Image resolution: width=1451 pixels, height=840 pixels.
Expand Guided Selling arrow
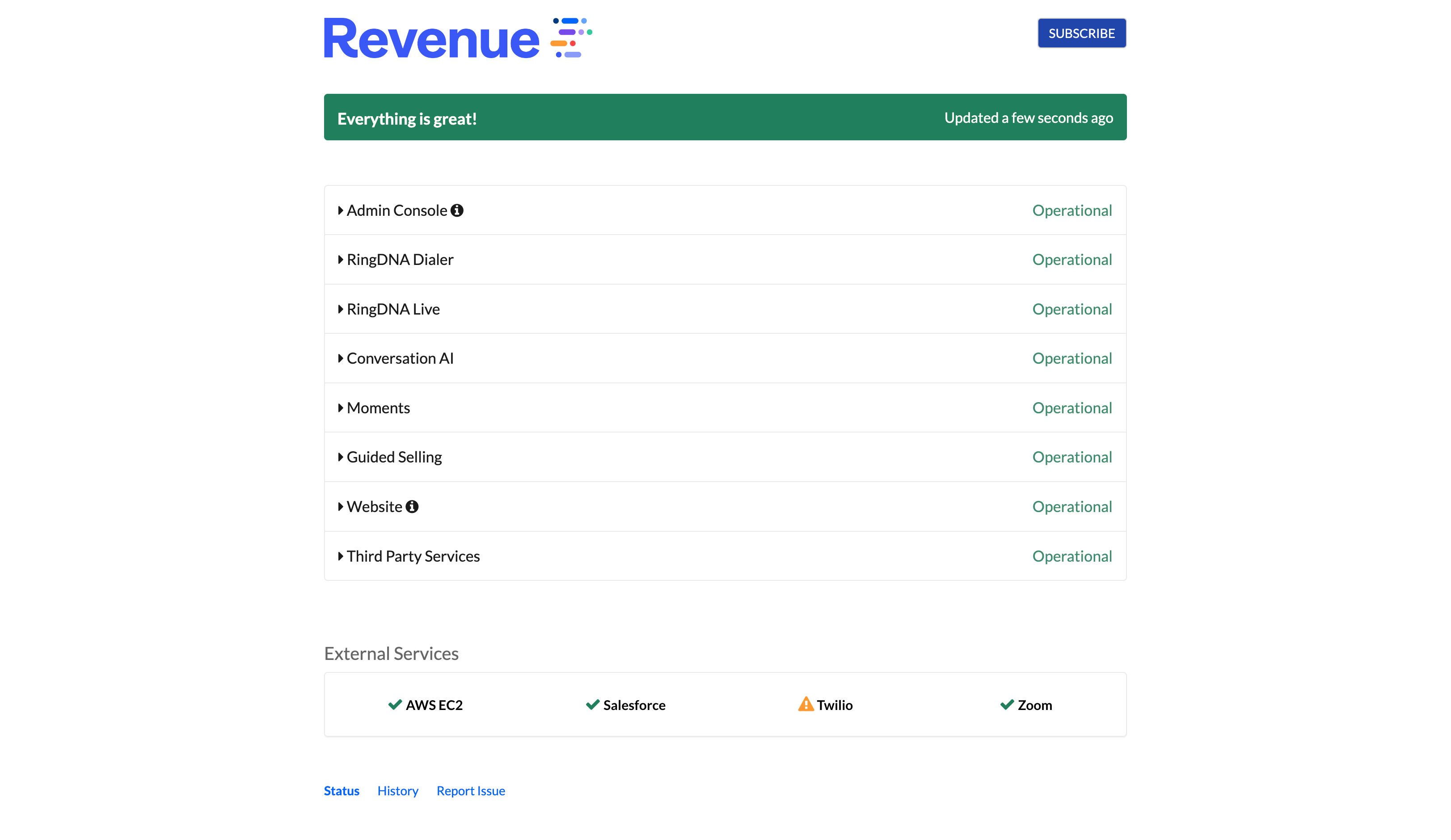[x=340, y=458]
